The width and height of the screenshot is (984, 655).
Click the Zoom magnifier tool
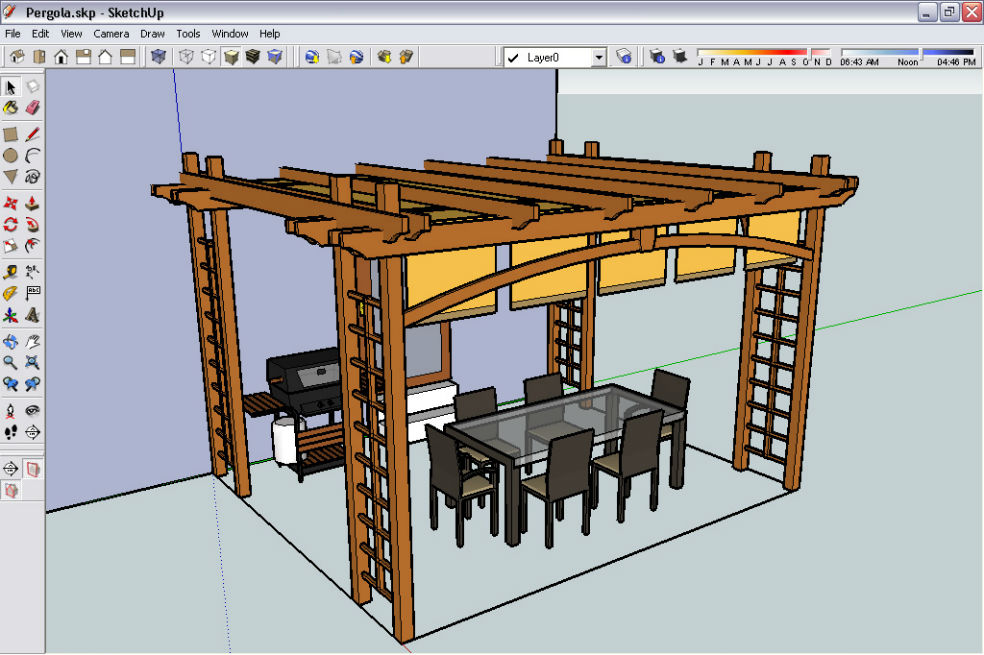click(11, 363)
